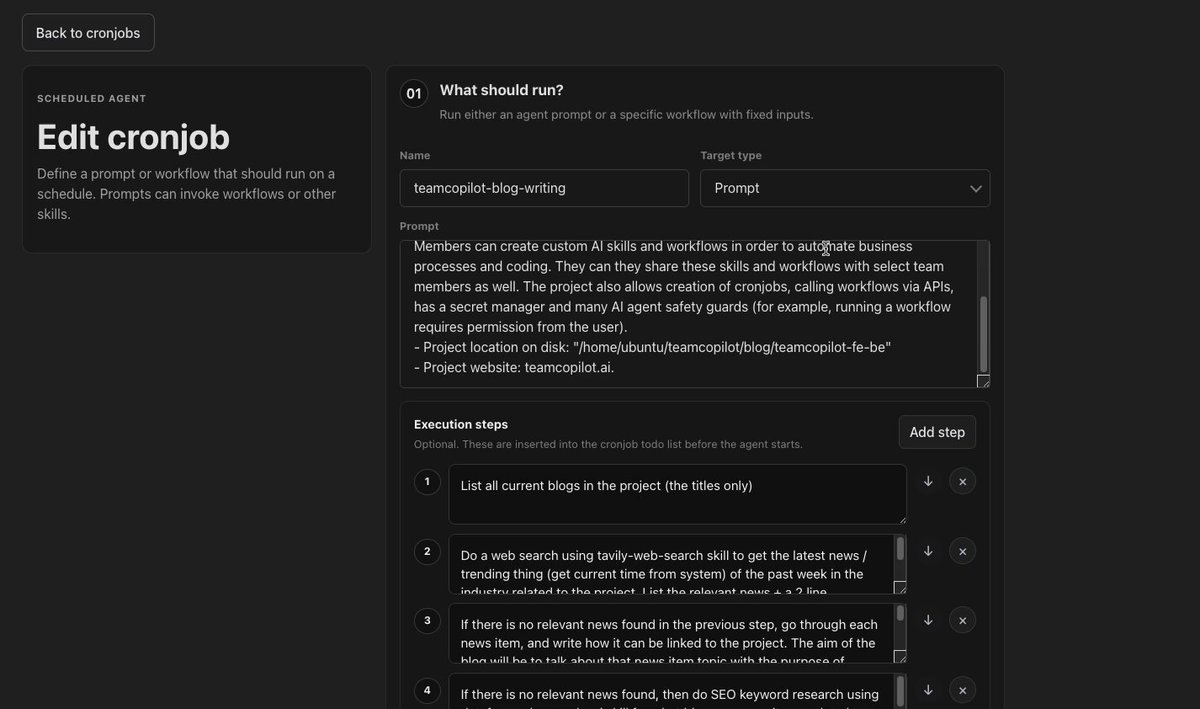Remove step 3 using the X icon
1200x709 pixels.
962,620
